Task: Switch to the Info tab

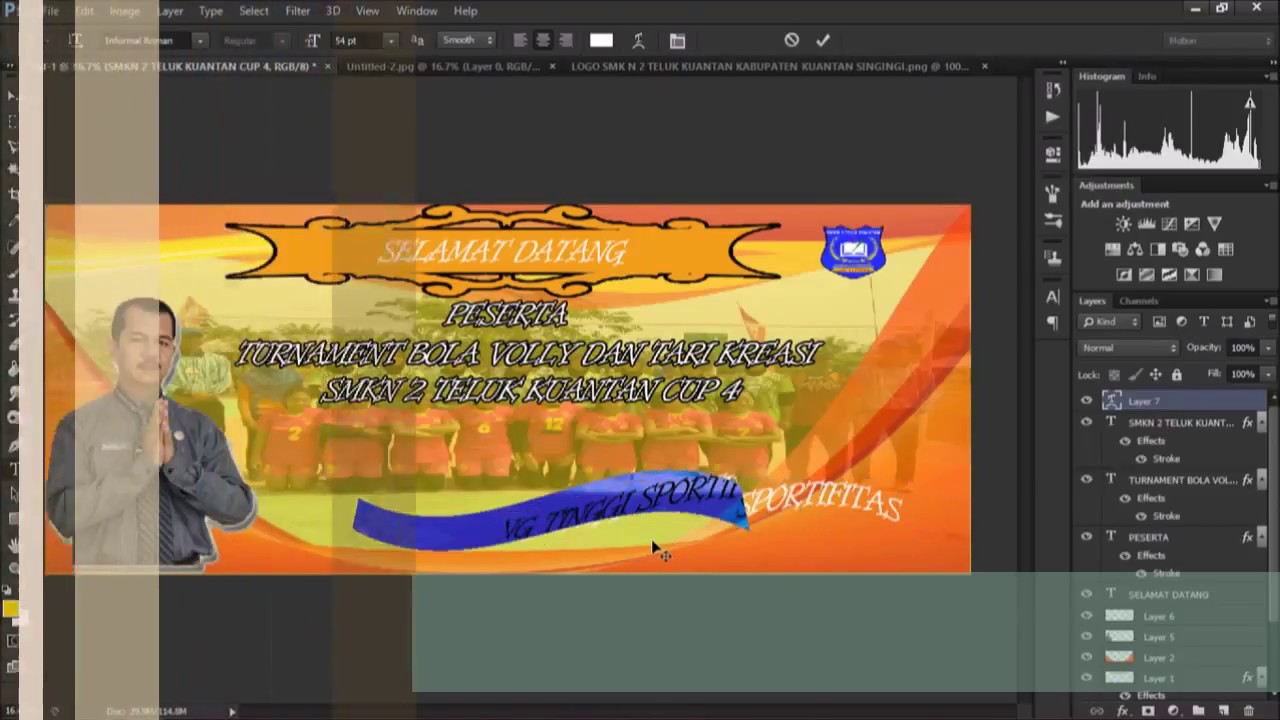Action: (1147, 76)
